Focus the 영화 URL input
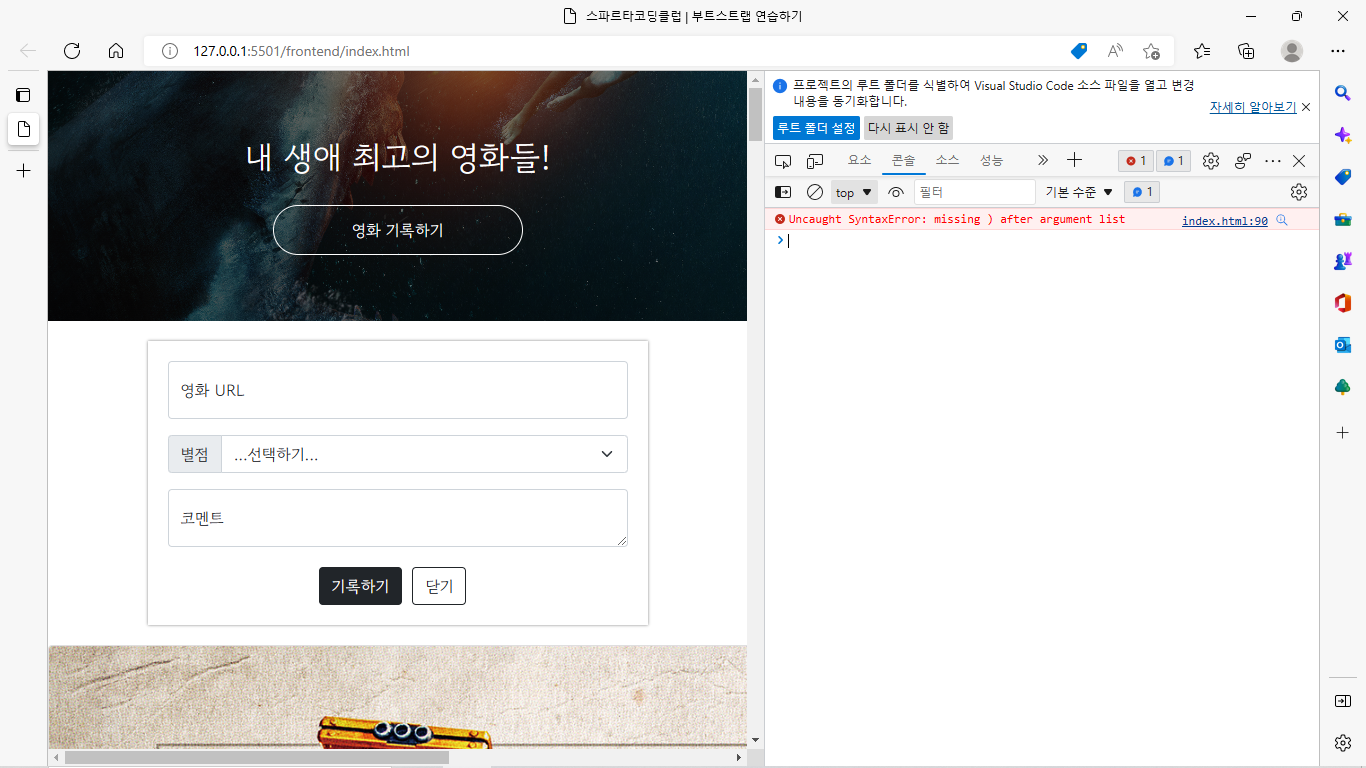The width and height of the screenshot is (1366, 768). click(x=398, y=390)
